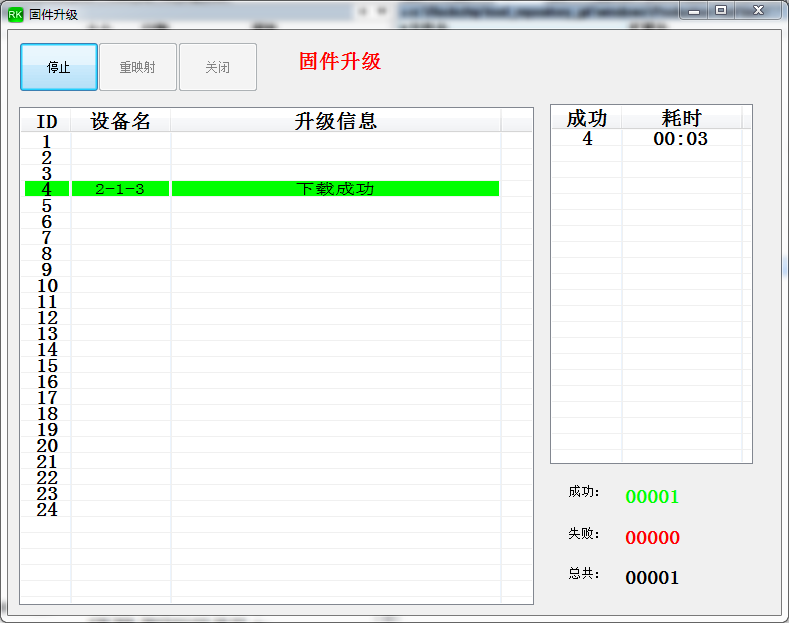Viewport: 789px width, 623px height.
Task: Click the green success counter 00001
Action: (x=652, y=497)
